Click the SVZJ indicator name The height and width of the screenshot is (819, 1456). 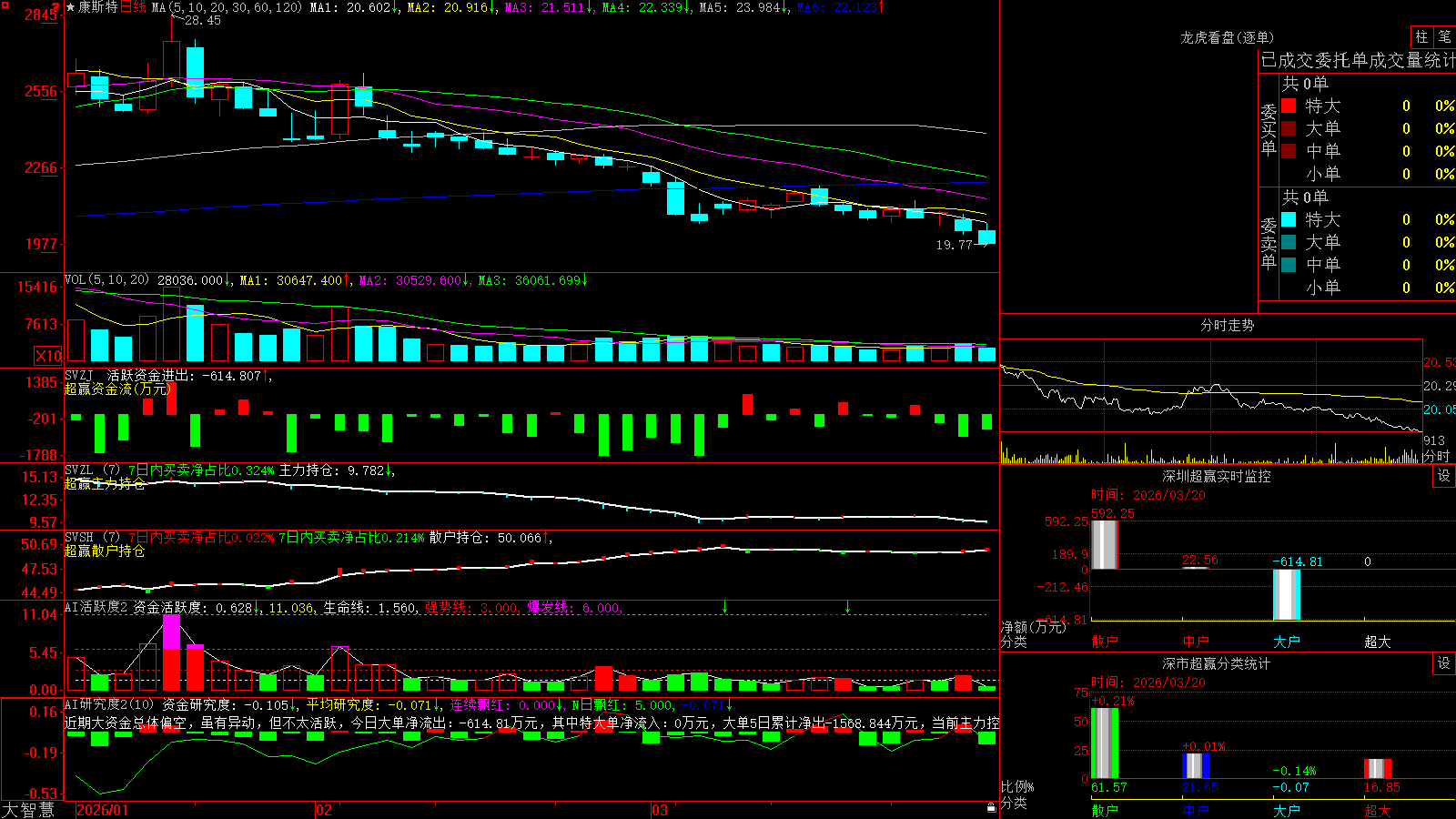coord(79,375)
